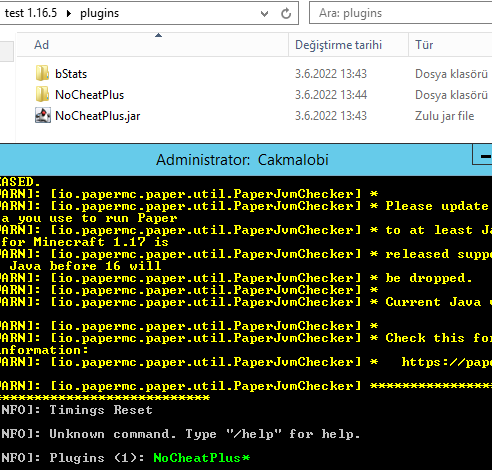
Task: Select the NoCheatPlus folder icon
Action: click(x=42, y=95)
